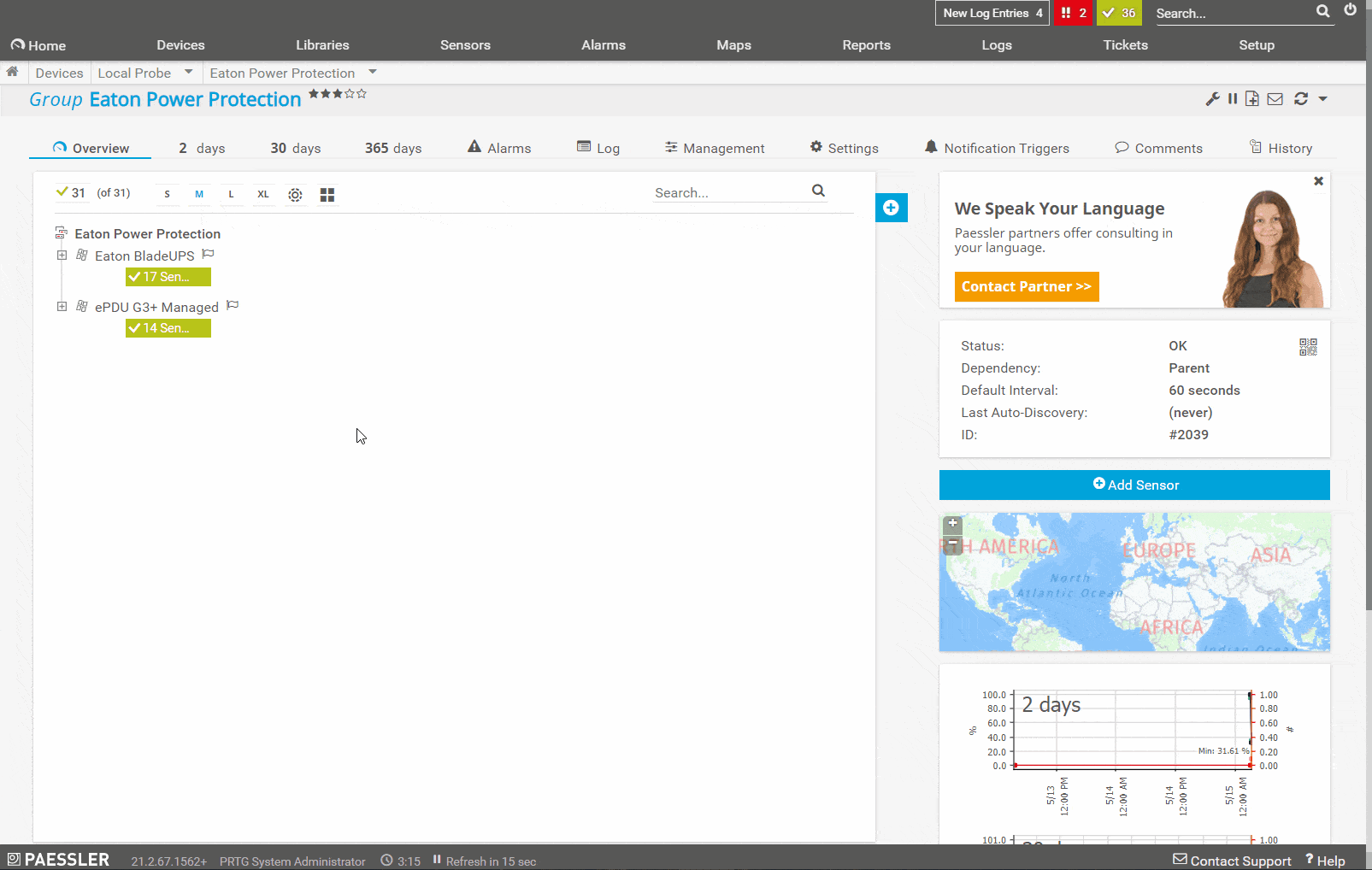Open the QR code icon

1308,347
